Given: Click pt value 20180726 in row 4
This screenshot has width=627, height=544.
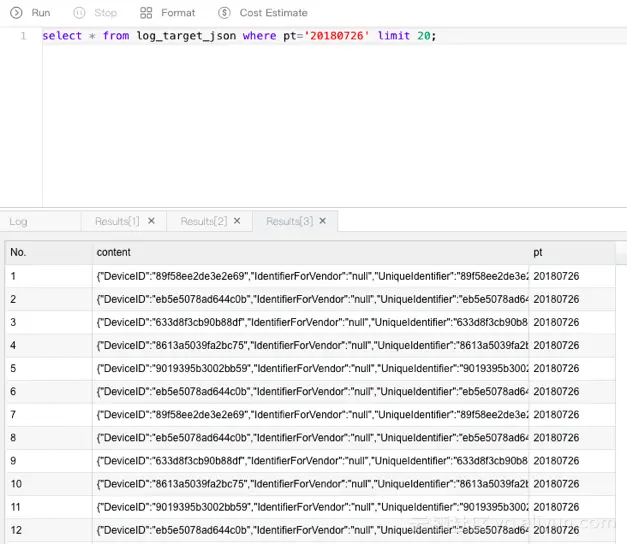Looking at the screenshot, I should [x=556, y=345].
